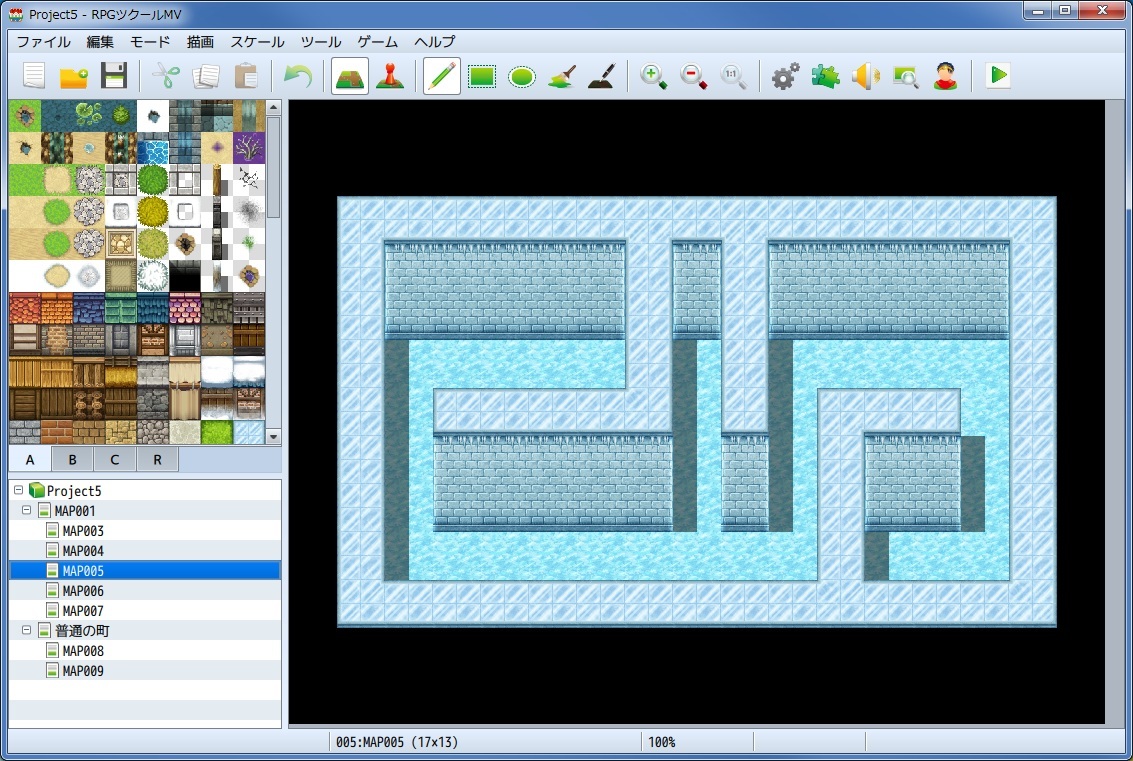This screenshot has width=1133, height=761.
Task: Open the ゲーム menu
Action: point(377,42)
